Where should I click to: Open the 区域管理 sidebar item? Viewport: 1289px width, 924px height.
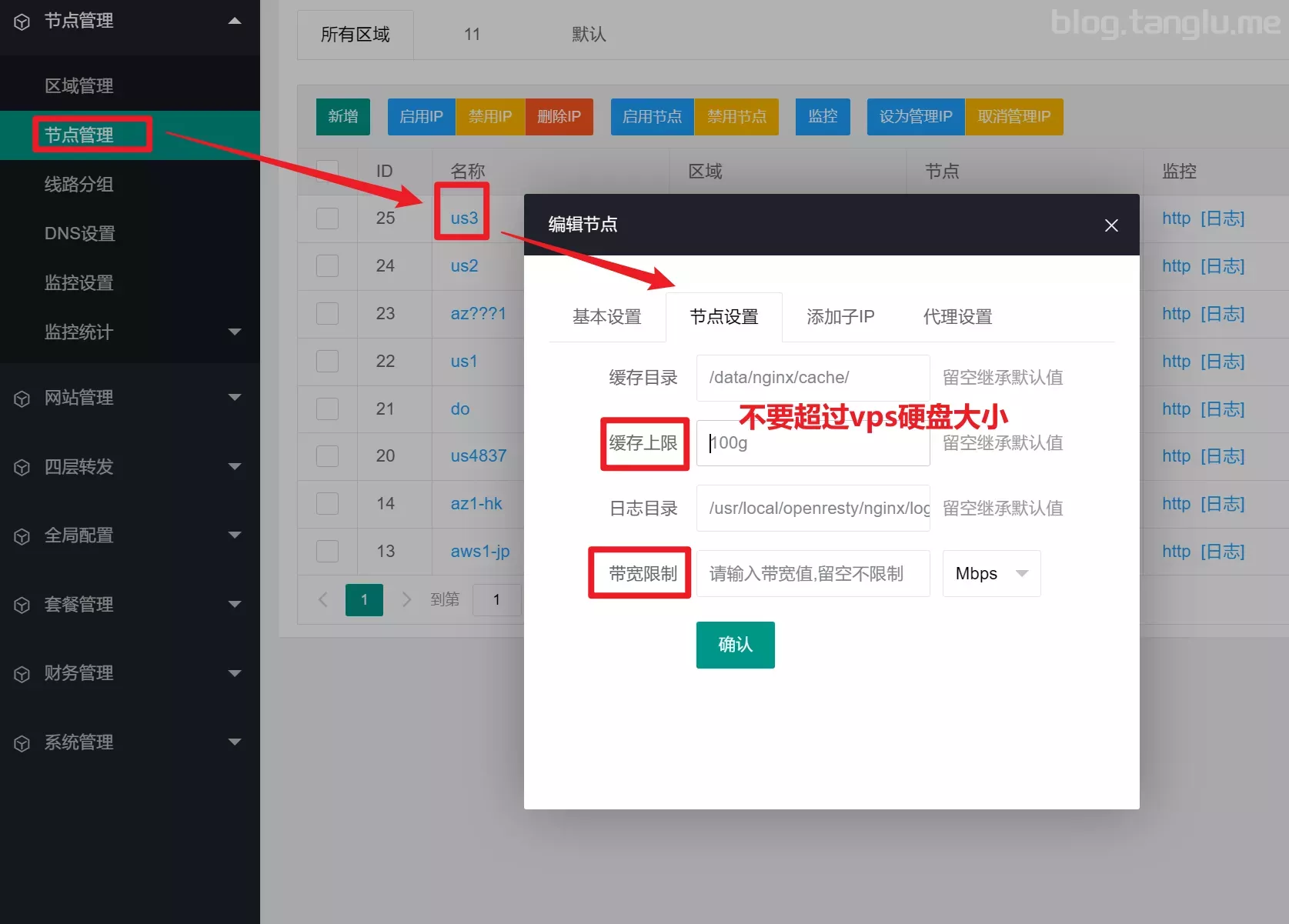[78, 86]
